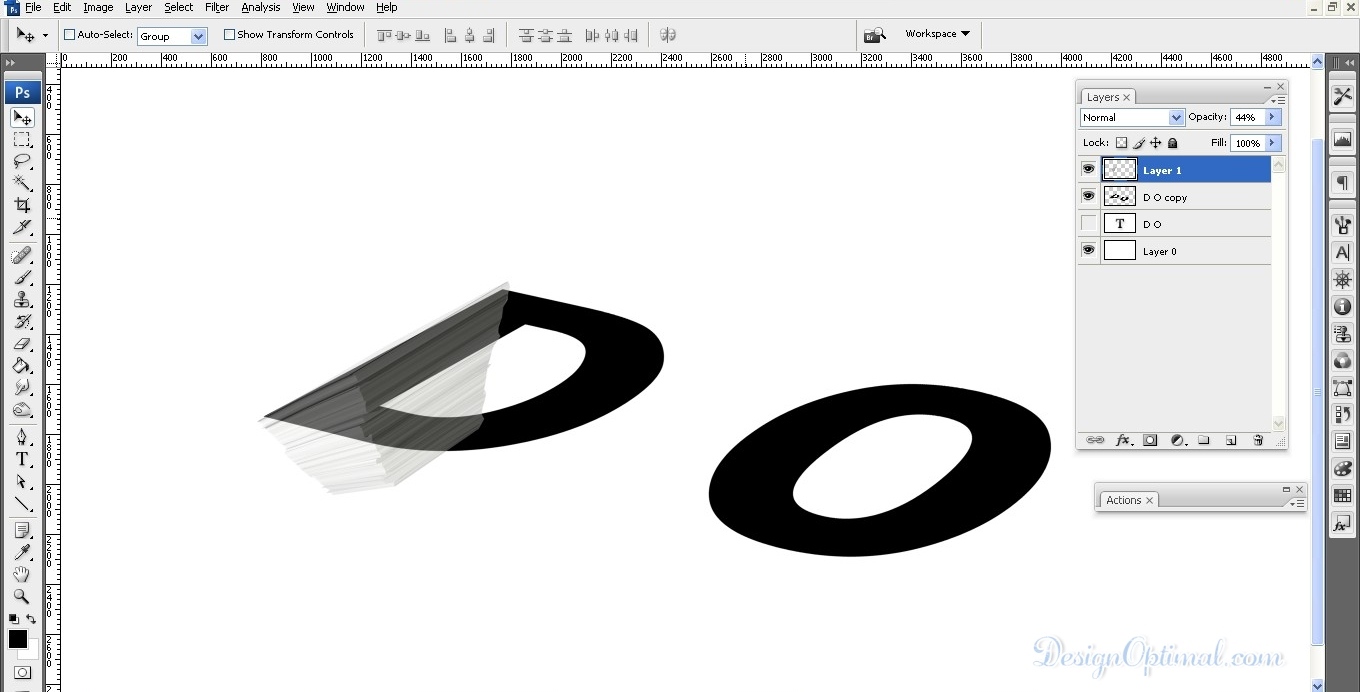The width and height of the screenshot is (1360, 692).
Task: Open the Info panel from dock
Action: click(x=1342, y=307)
